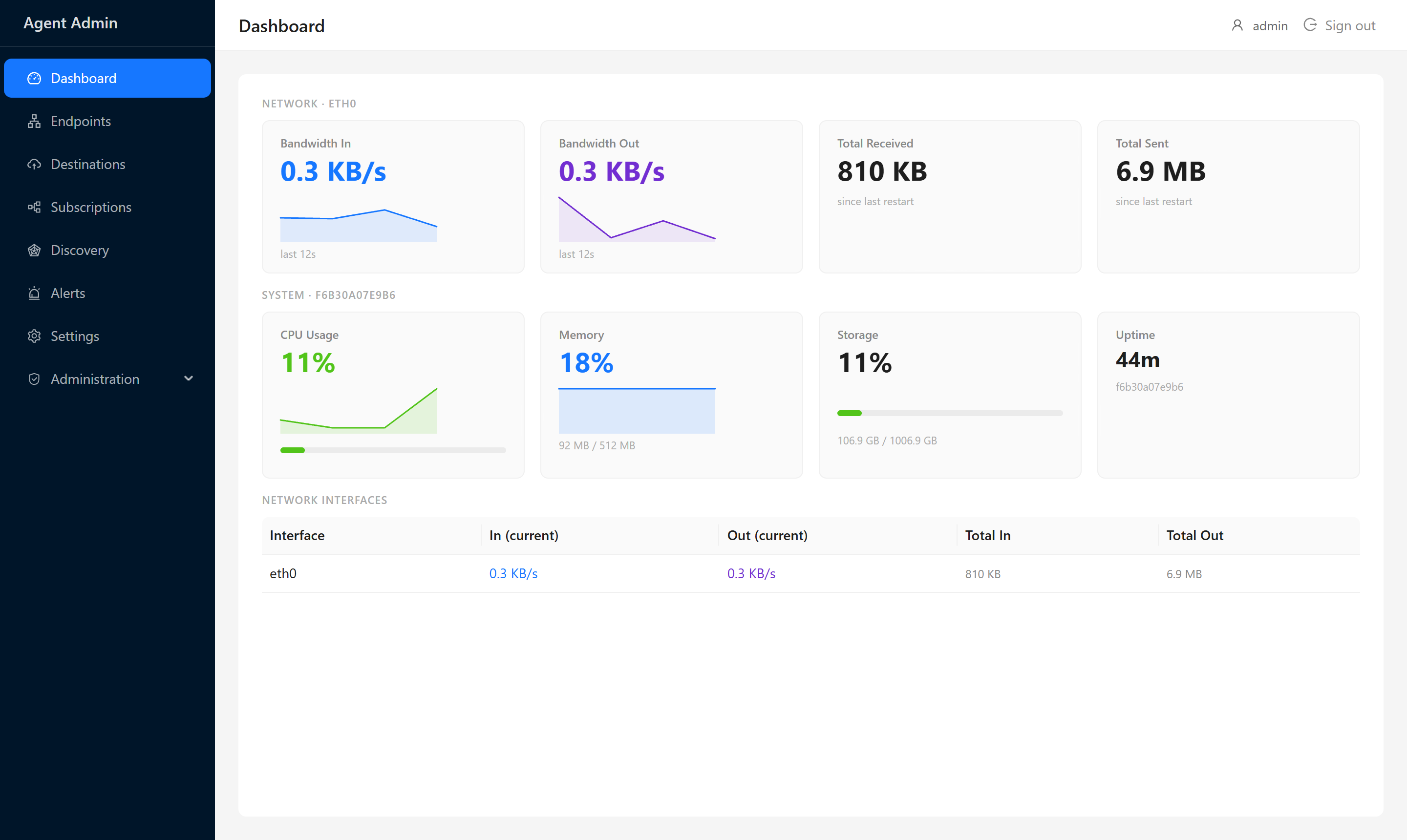The image size is (1407, 840).
Task: Open Settings from the sidebar
Action: coord(107,336)
